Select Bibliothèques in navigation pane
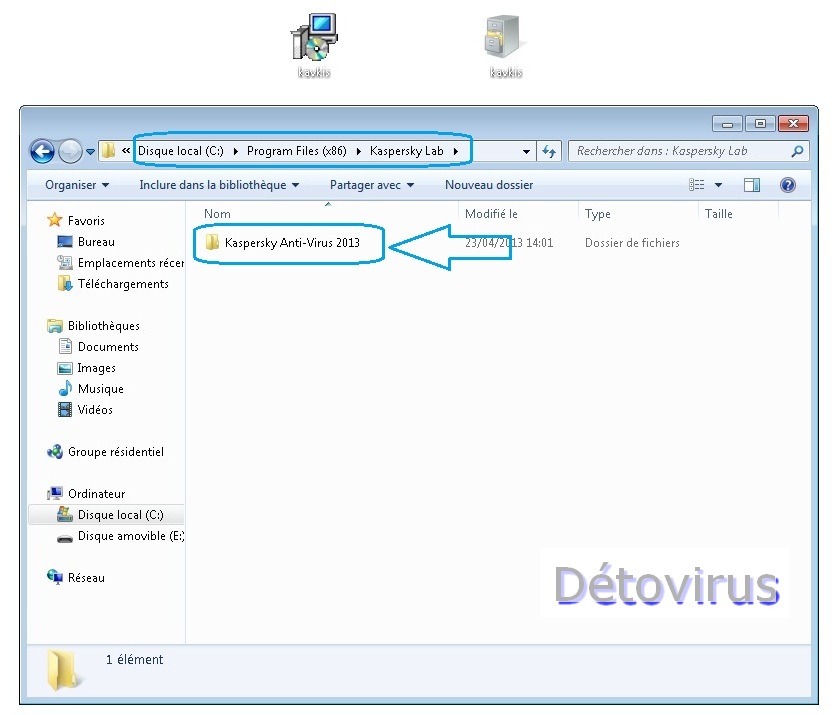This screenshot has height=715, width=834. coord(104,326)
